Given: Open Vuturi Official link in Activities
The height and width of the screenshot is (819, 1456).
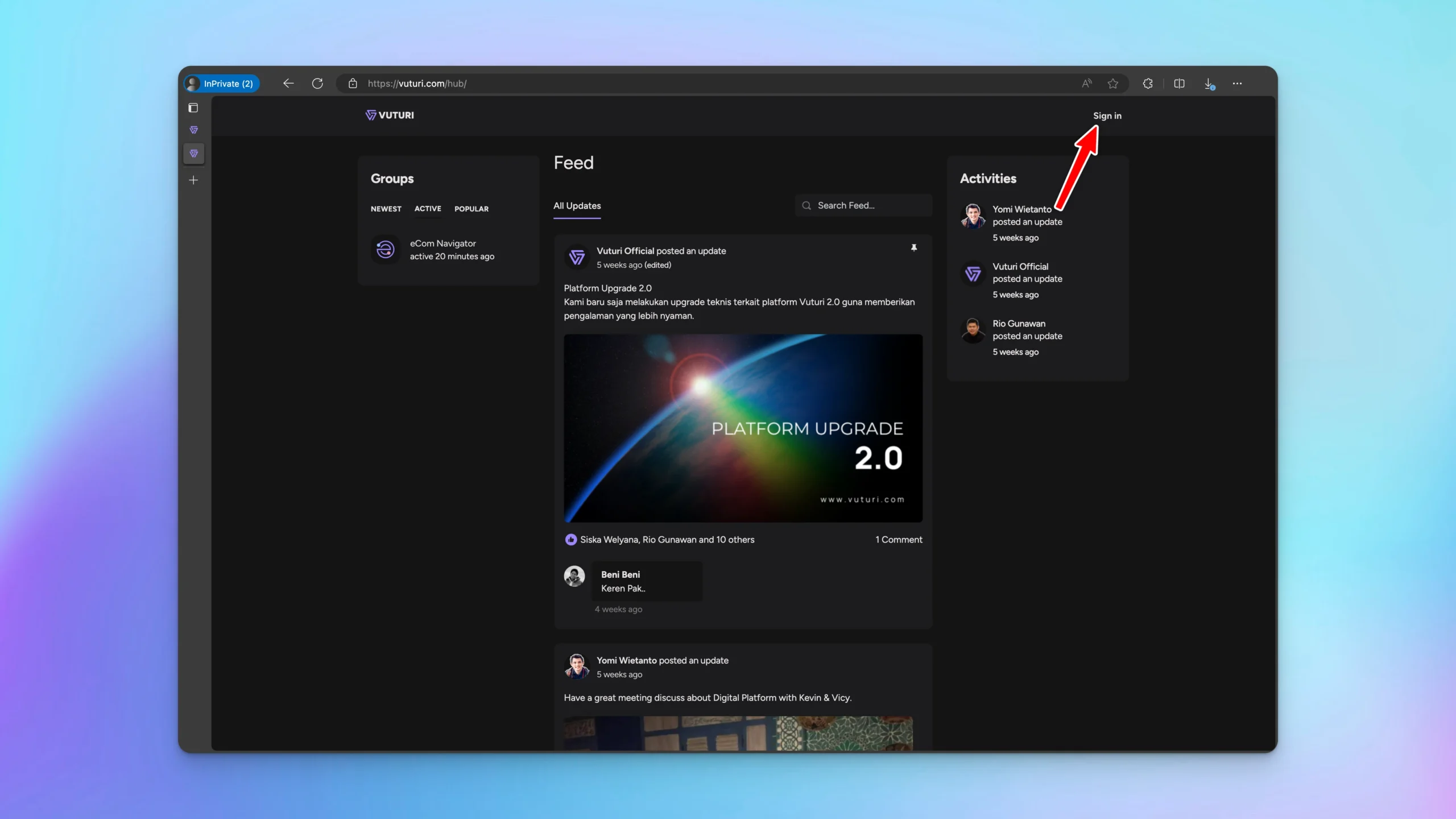Looking at the screenshot, I should pyautogui.click(x=1020, y=267).
